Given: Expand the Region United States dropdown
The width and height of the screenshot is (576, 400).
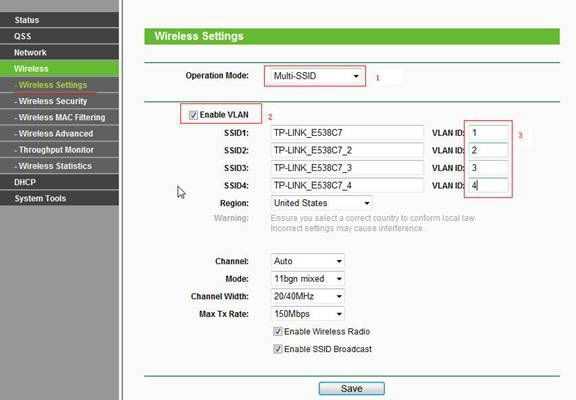Looking at the screenshot, I should pyautogui.click(x=321, y=203).
